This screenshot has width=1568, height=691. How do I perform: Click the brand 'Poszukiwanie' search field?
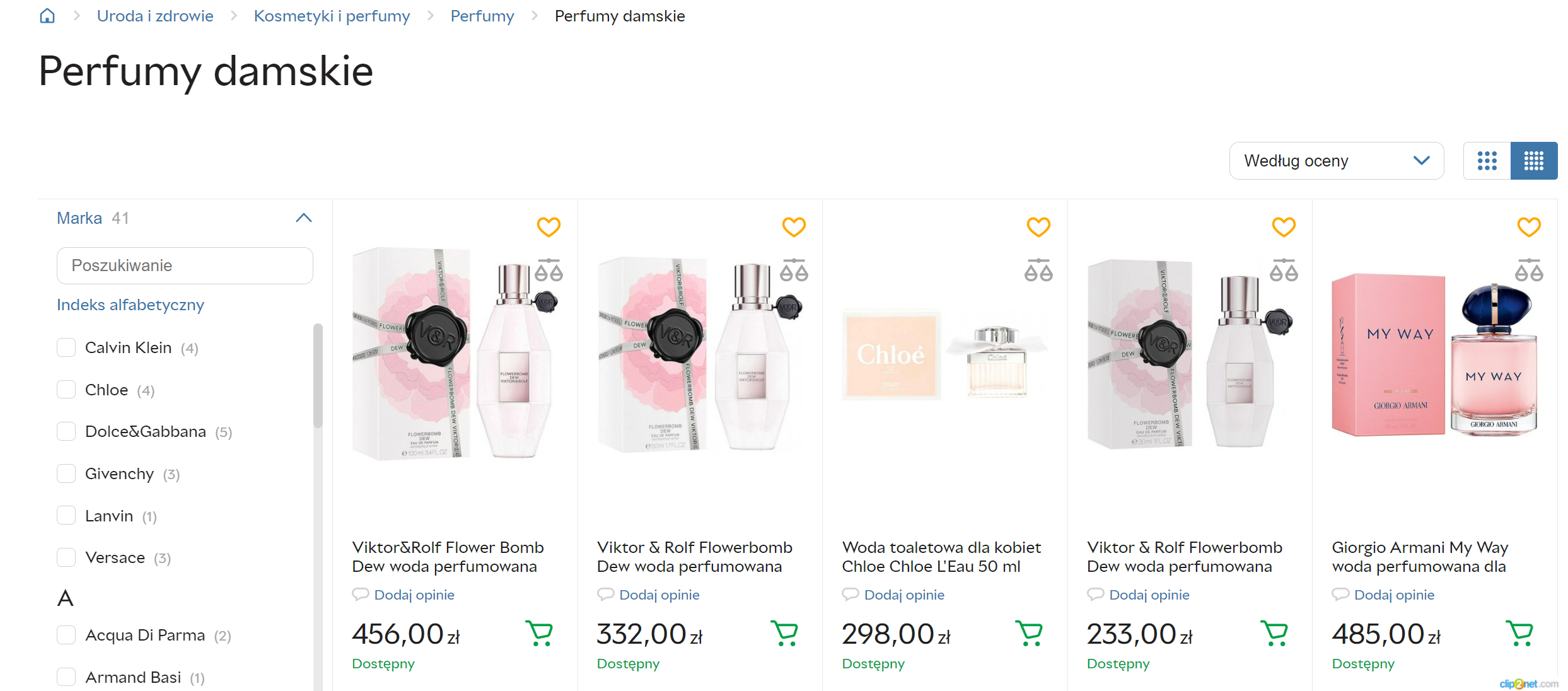(x=185, y=265)
